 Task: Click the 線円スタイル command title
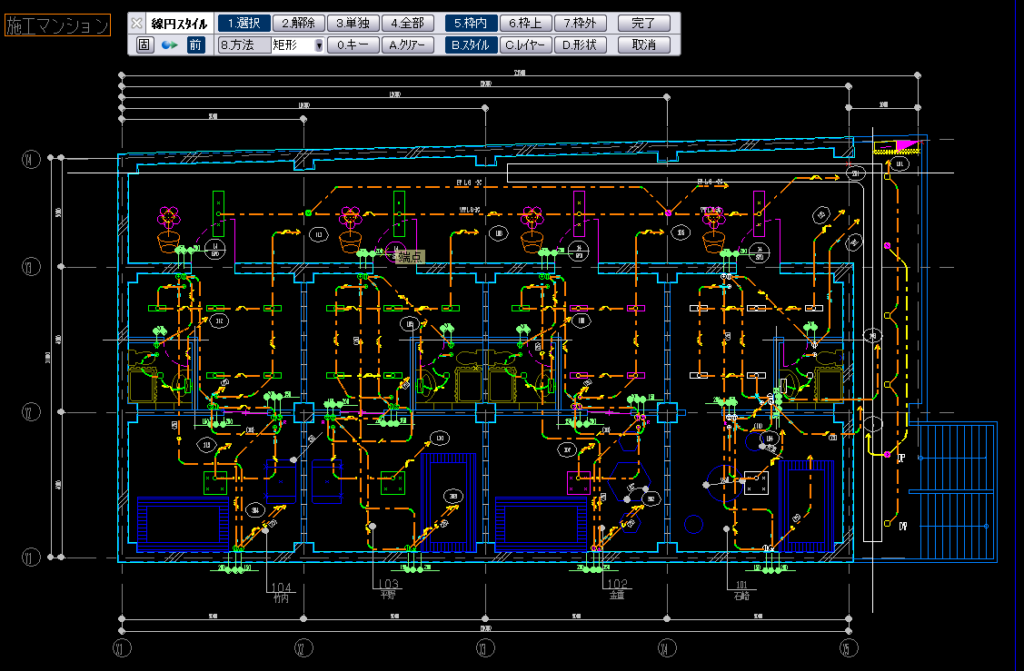click(179, 24)
